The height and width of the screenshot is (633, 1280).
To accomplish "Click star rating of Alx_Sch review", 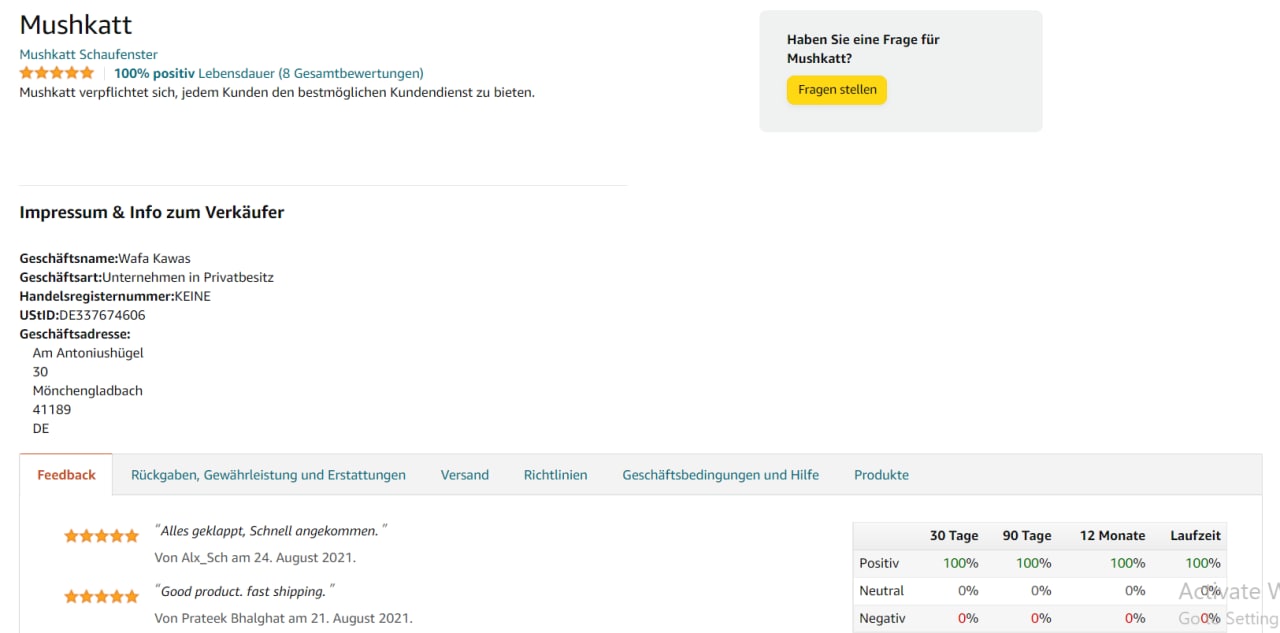I will tap(101, 536).
